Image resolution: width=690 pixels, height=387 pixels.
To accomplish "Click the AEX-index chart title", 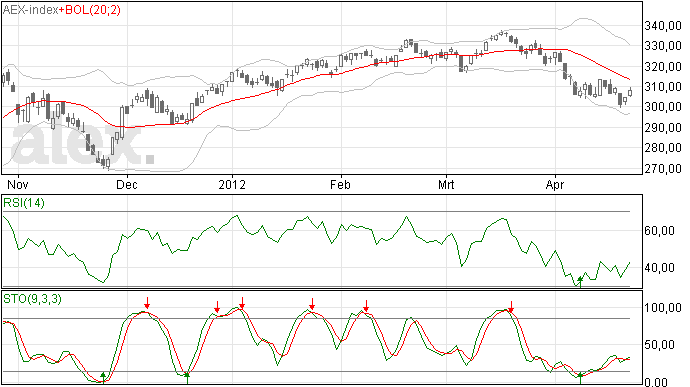I will tap(31, 10).
